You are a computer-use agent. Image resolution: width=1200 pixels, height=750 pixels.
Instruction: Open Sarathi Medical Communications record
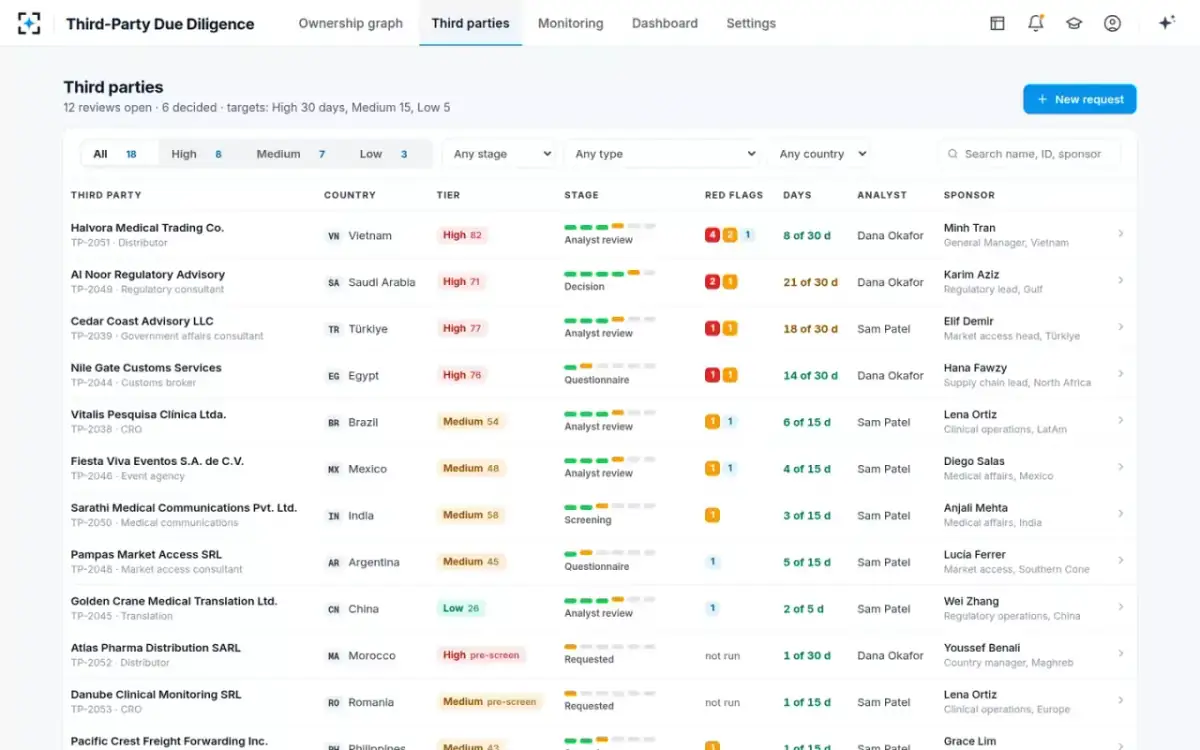point(184,508)
